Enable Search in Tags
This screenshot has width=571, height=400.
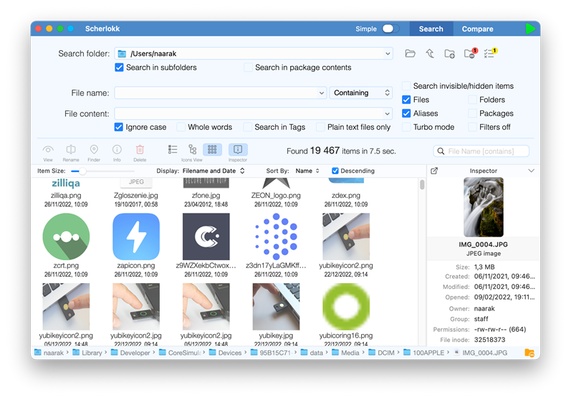point(247,127)
